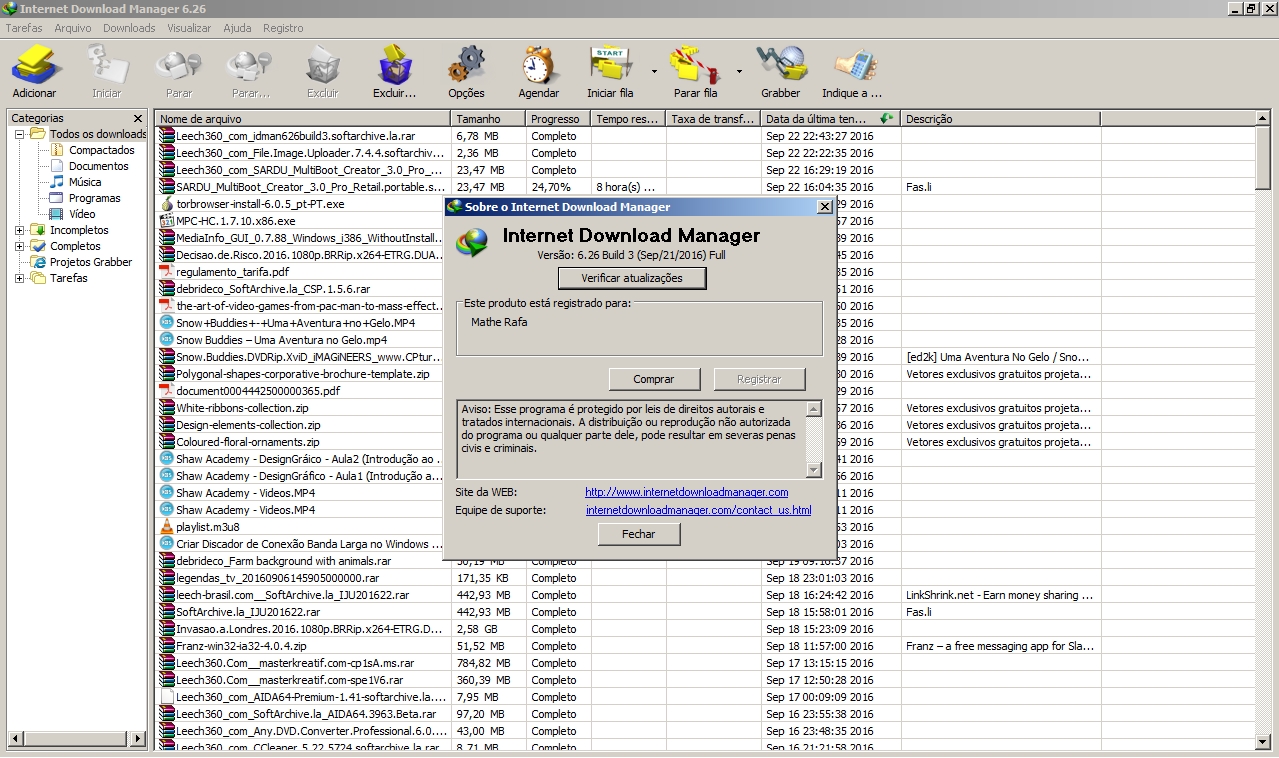Open dropdown arrow next to Parar fila
This screenshot has width=1279, height=758.
739,72
